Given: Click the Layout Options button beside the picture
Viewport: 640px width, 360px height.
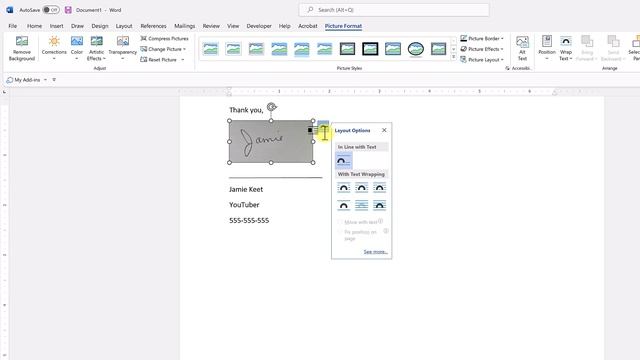Looking at the screenshot, I should (x=323, y=127).
